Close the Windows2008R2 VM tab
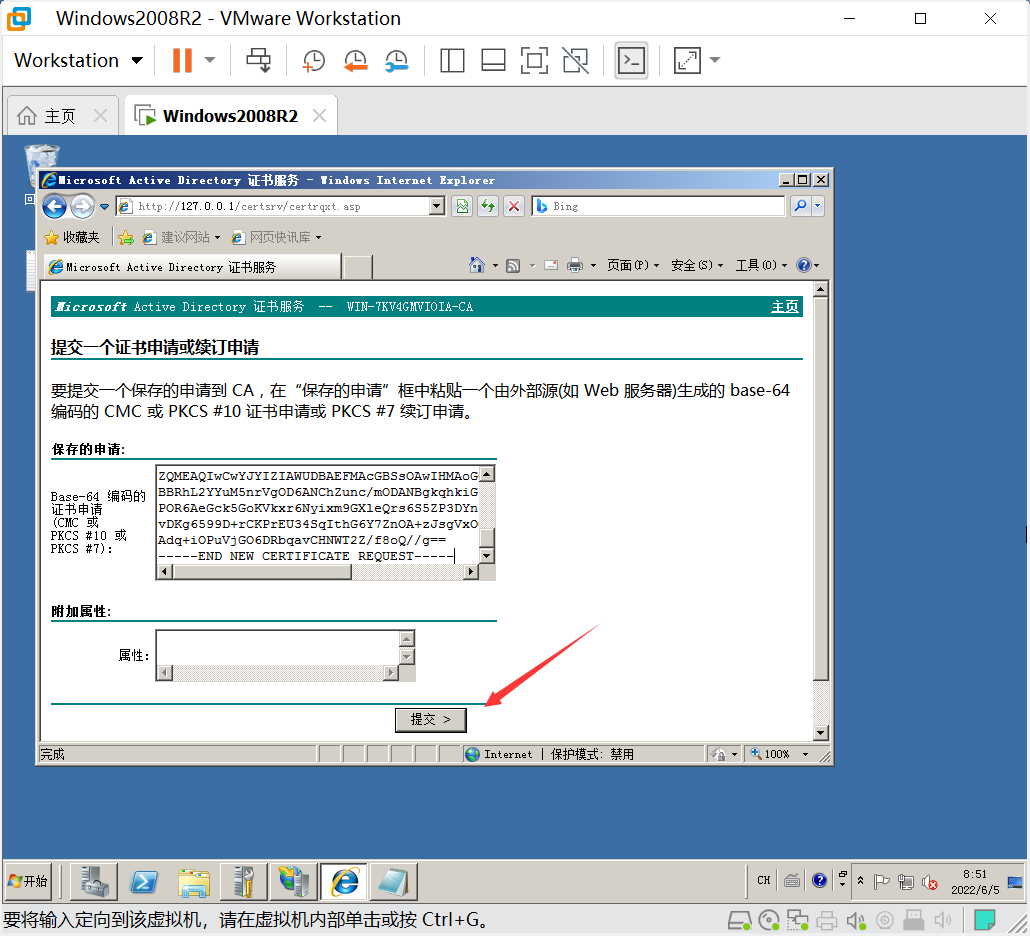1030x936 pixels. 320,116
